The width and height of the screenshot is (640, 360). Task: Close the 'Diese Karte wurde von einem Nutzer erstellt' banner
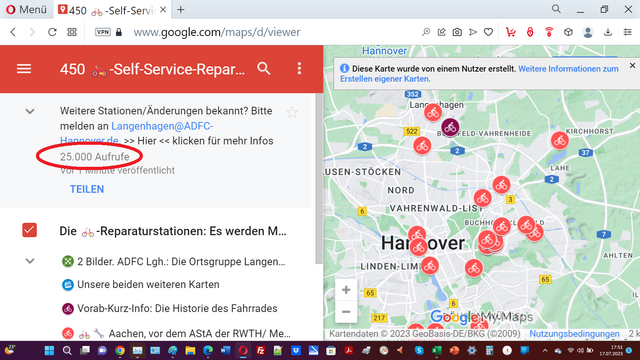pyautogui.click(x=632, y=65)
